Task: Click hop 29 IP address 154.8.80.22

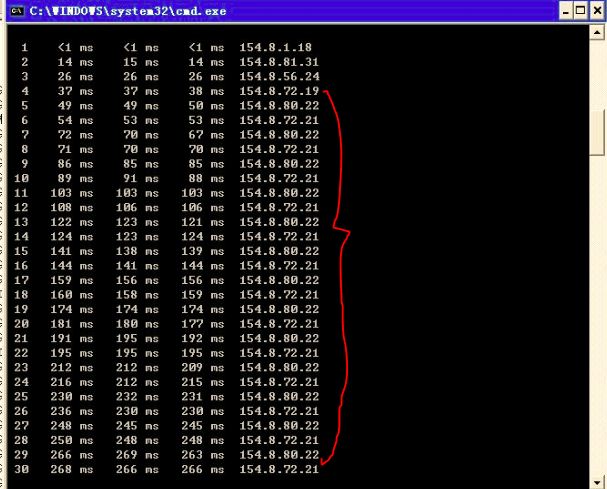Action: (279, 454)
